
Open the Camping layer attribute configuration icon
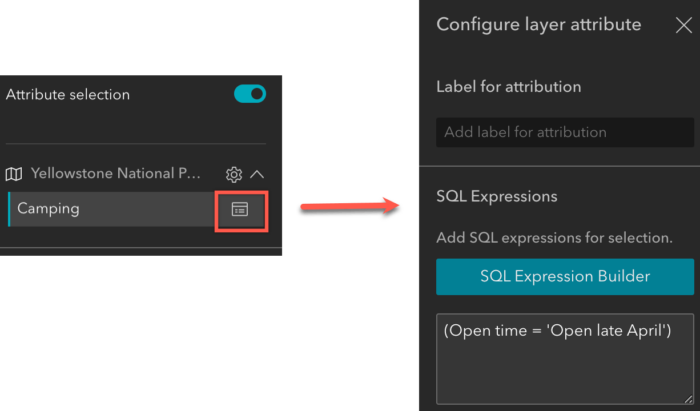pos(240,209)
